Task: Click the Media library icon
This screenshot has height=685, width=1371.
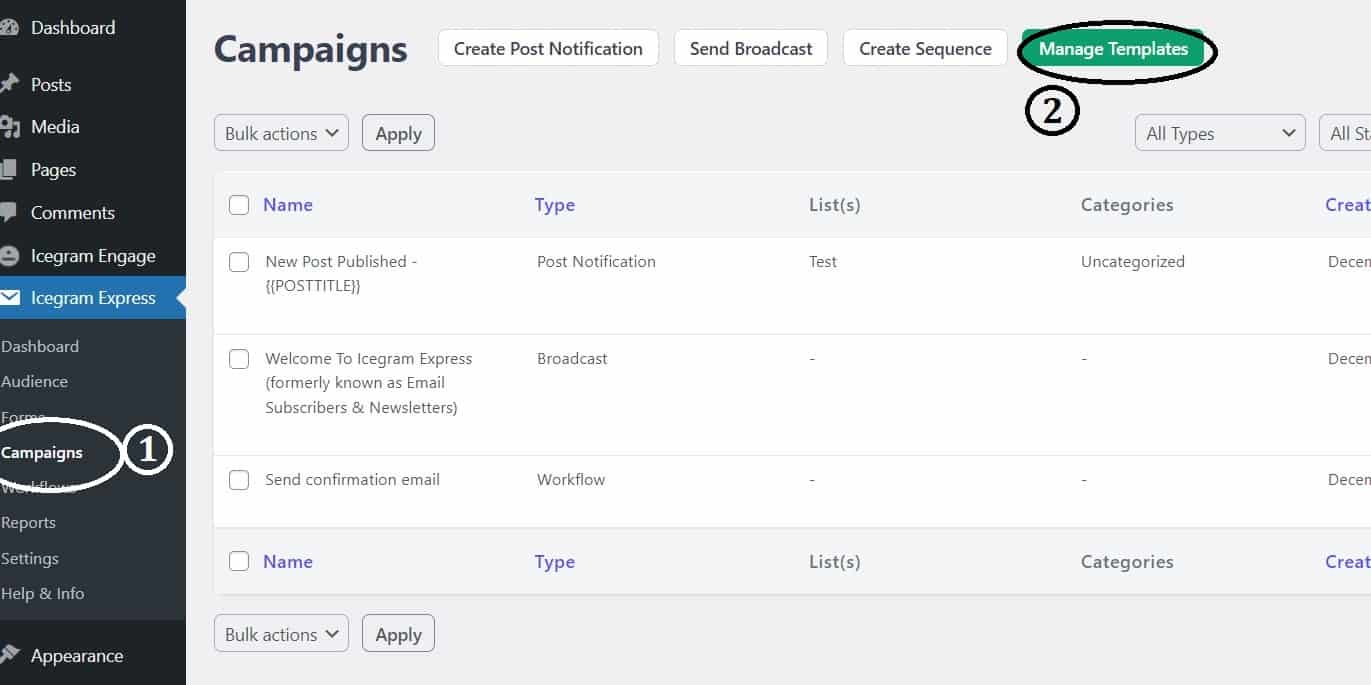Action: click(9, 127)
